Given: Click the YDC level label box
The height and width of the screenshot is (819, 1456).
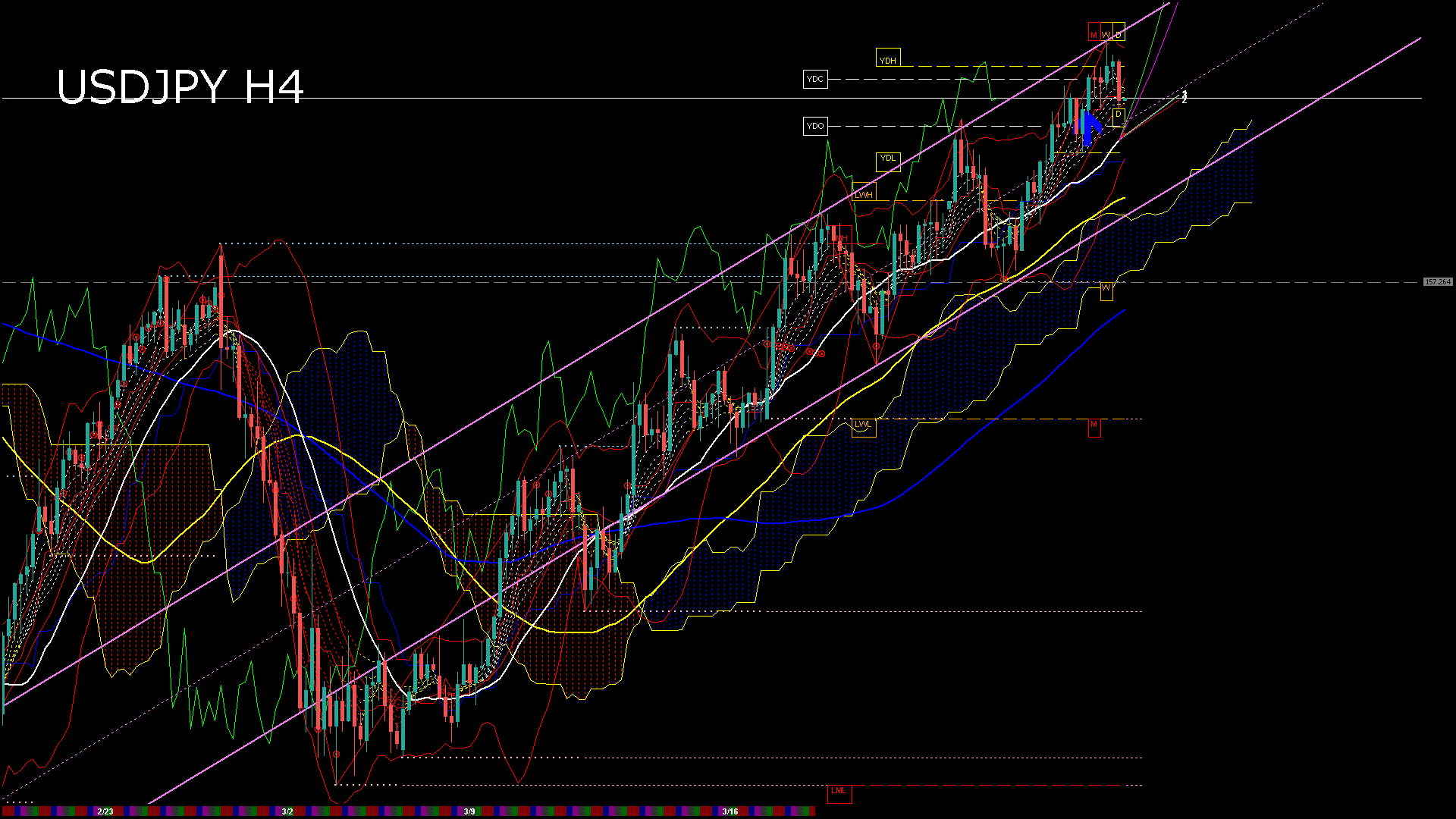Looking at the screenshot, I should (815, 79).
